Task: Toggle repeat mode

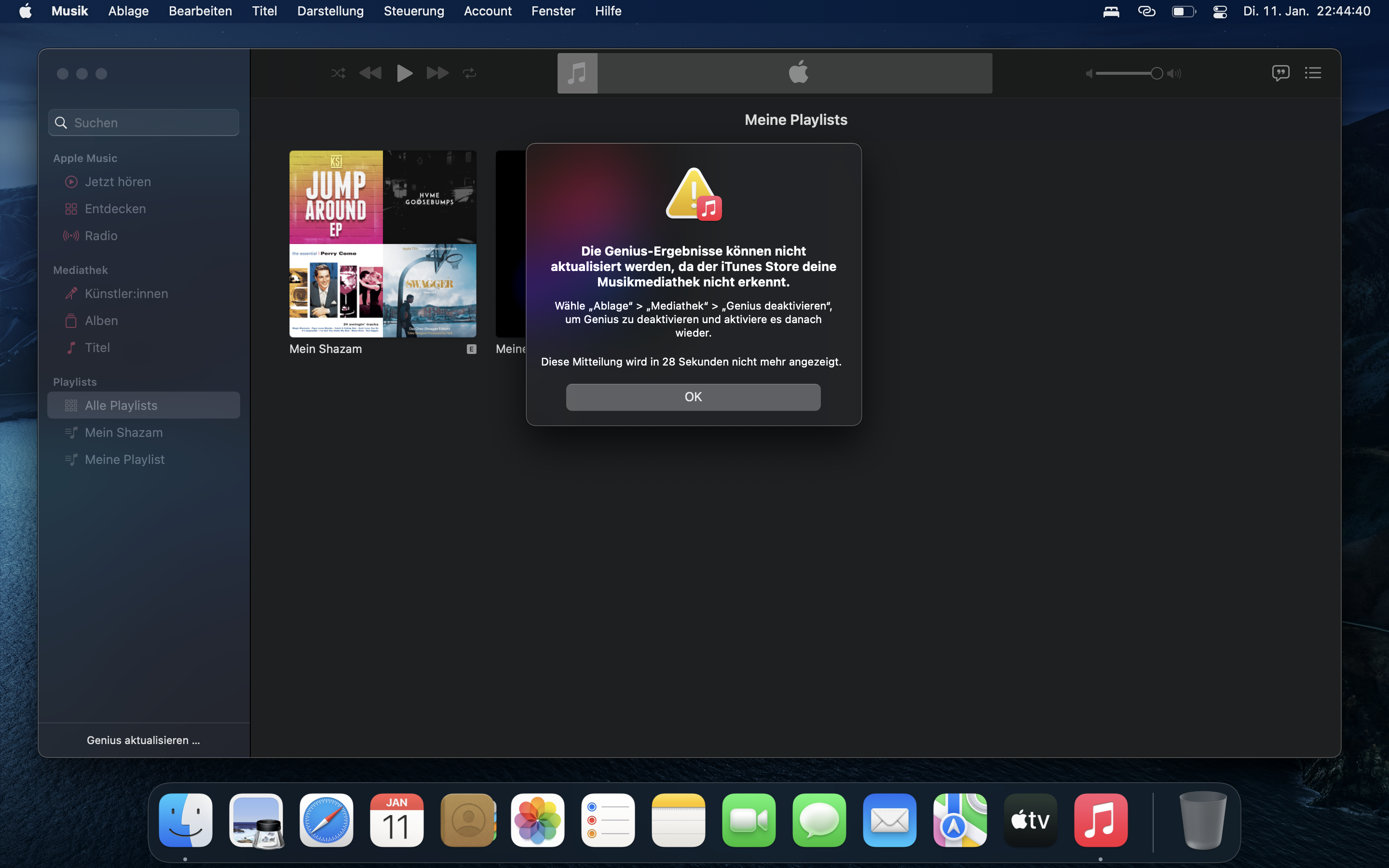Action: pyautogui.click(x=469, y=73)
